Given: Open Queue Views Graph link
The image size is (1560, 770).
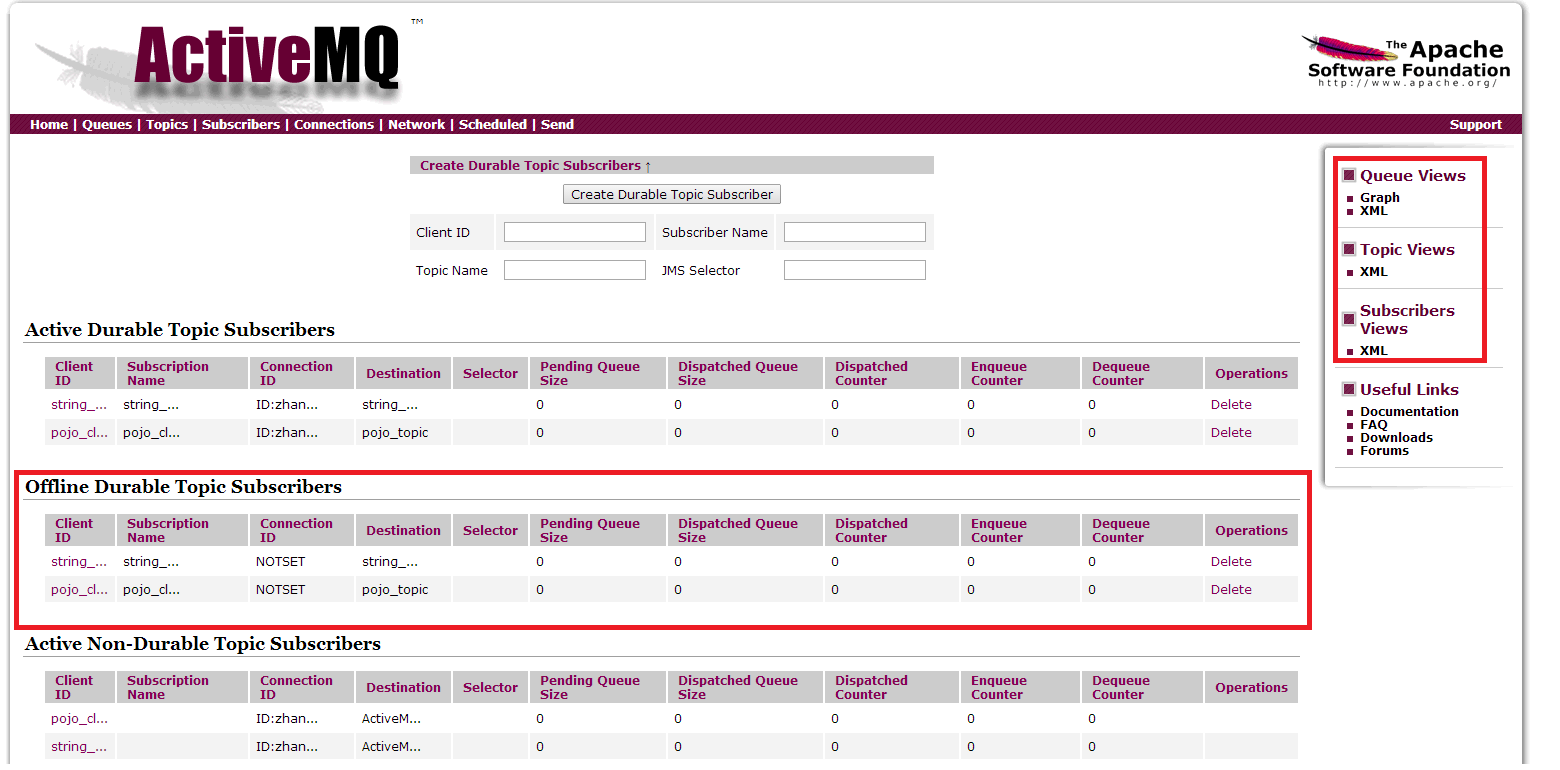Looking at the screenshot, I should 1380,198.
